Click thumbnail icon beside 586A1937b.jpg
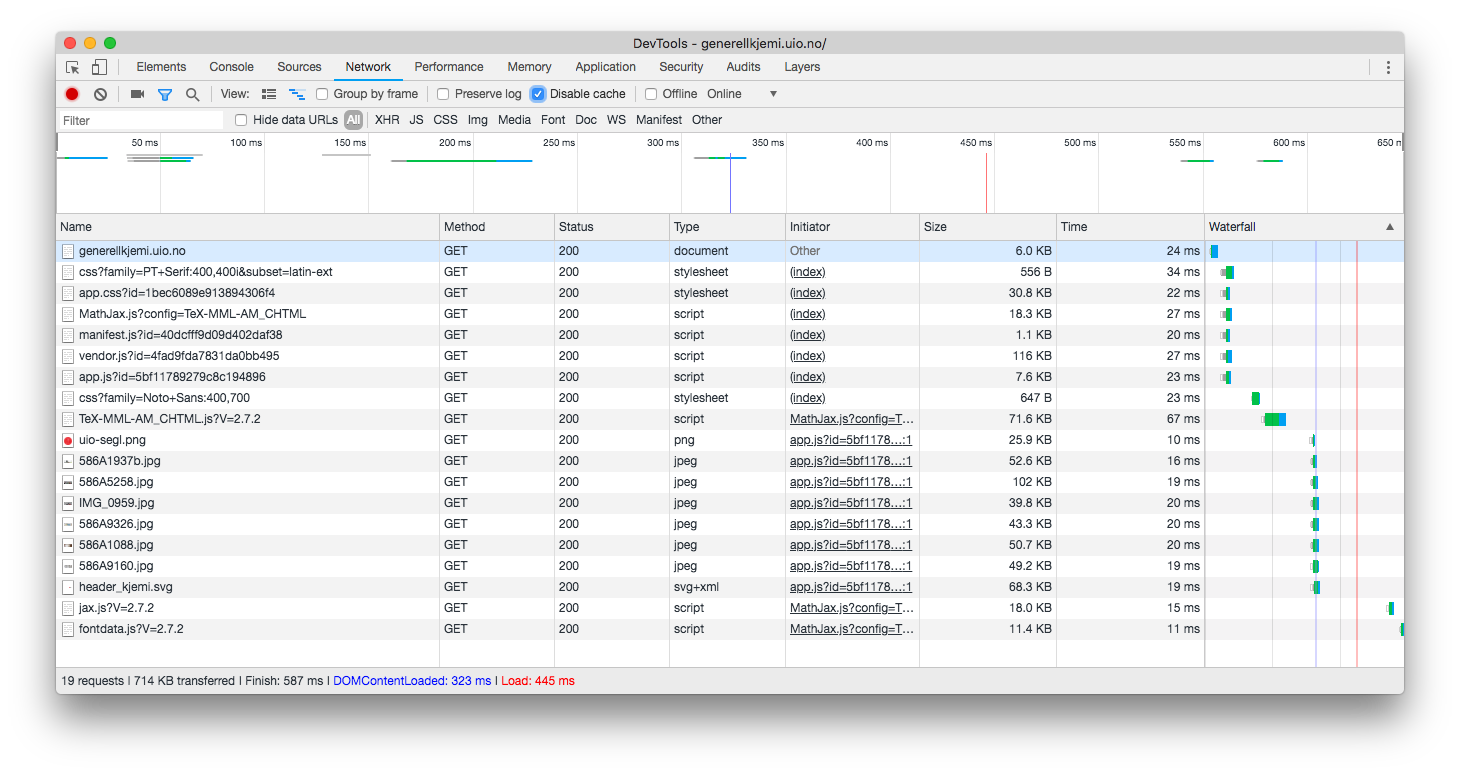1460x774 pixels. [68, 461]
